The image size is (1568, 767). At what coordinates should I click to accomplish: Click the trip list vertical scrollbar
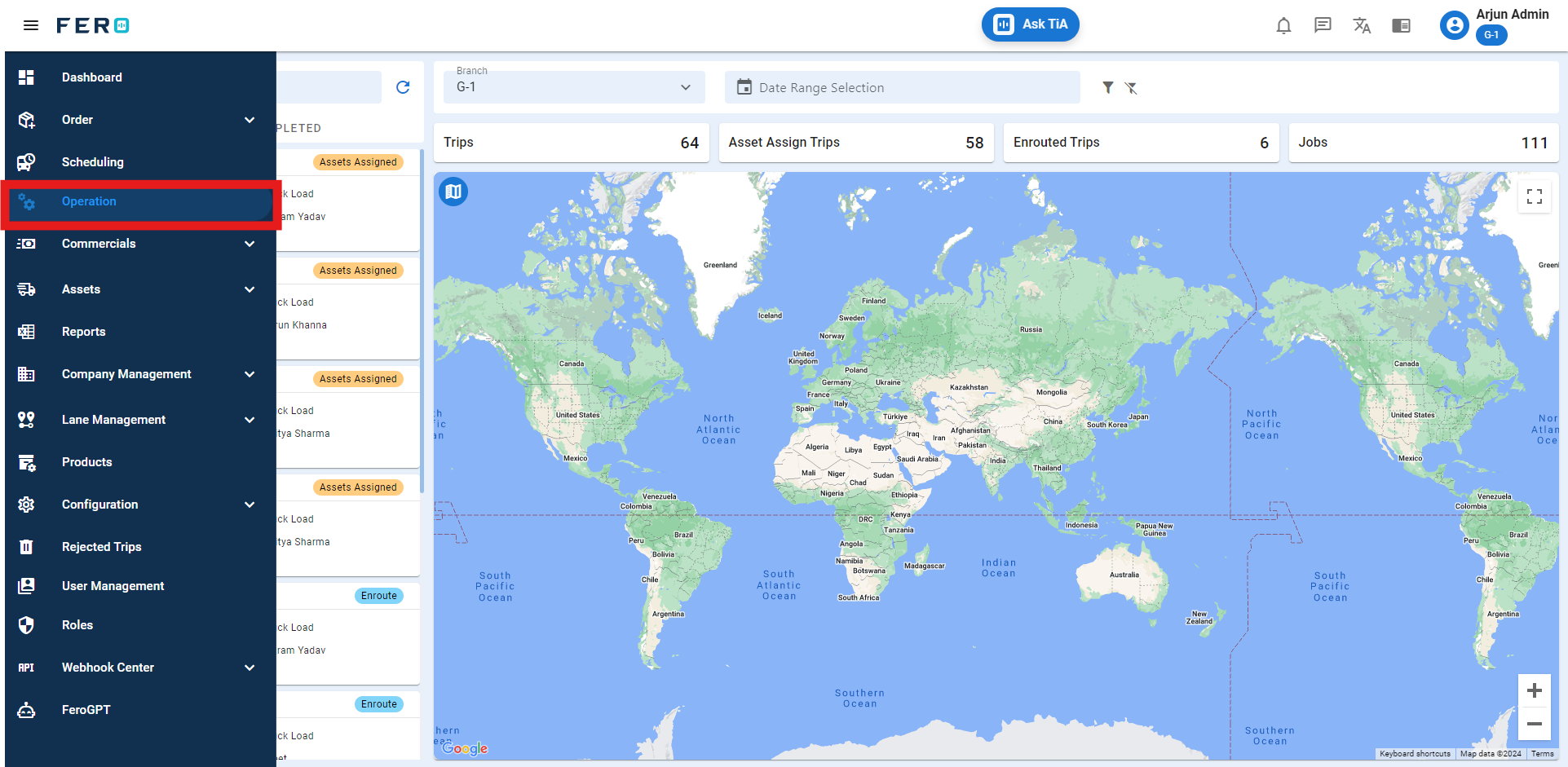[x=422, y=322]
